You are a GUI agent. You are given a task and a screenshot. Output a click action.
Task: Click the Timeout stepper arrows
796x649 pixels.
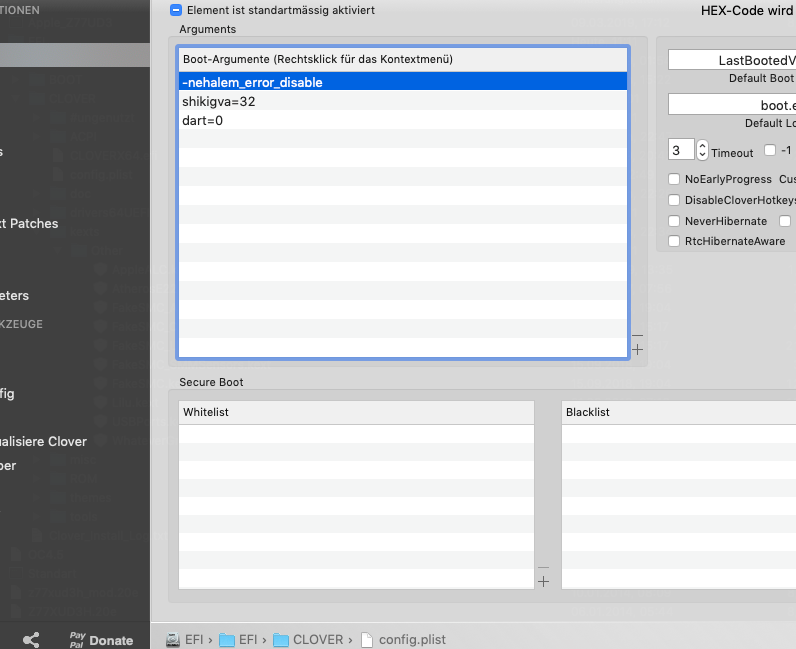702,150
